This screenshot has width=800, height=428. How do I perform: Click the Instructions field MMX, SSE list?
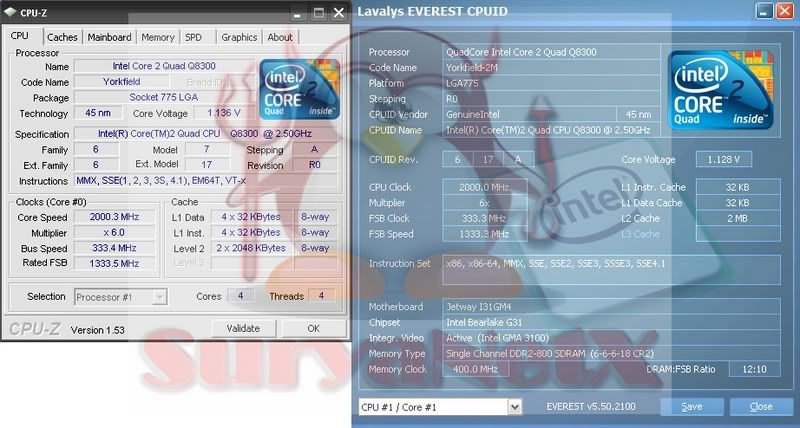[x=205, y=181]
